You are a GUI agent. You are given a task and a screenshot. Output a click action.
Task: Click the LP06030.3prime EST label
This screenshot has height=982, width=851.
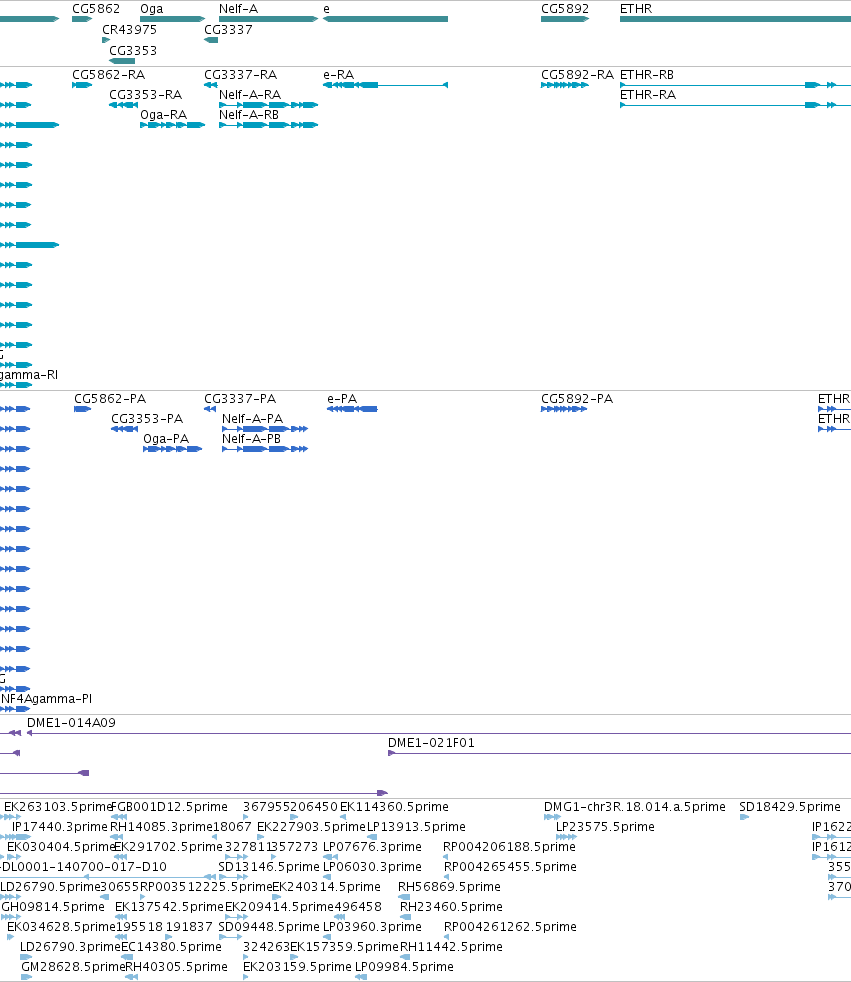coord(373,866)
